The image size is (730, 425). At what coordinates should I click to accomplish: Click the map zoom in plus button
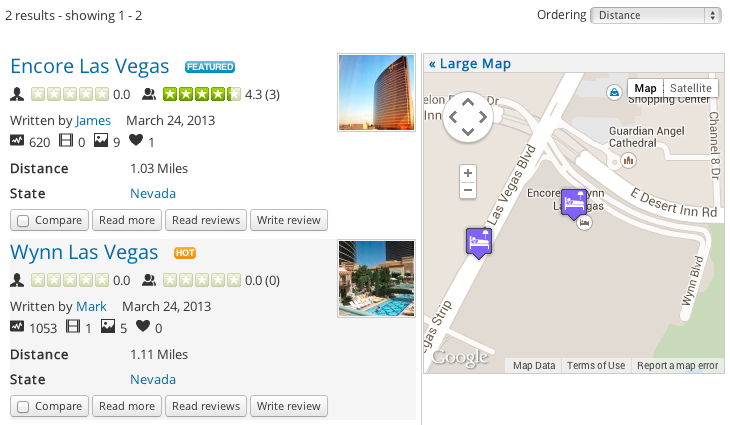468,173
